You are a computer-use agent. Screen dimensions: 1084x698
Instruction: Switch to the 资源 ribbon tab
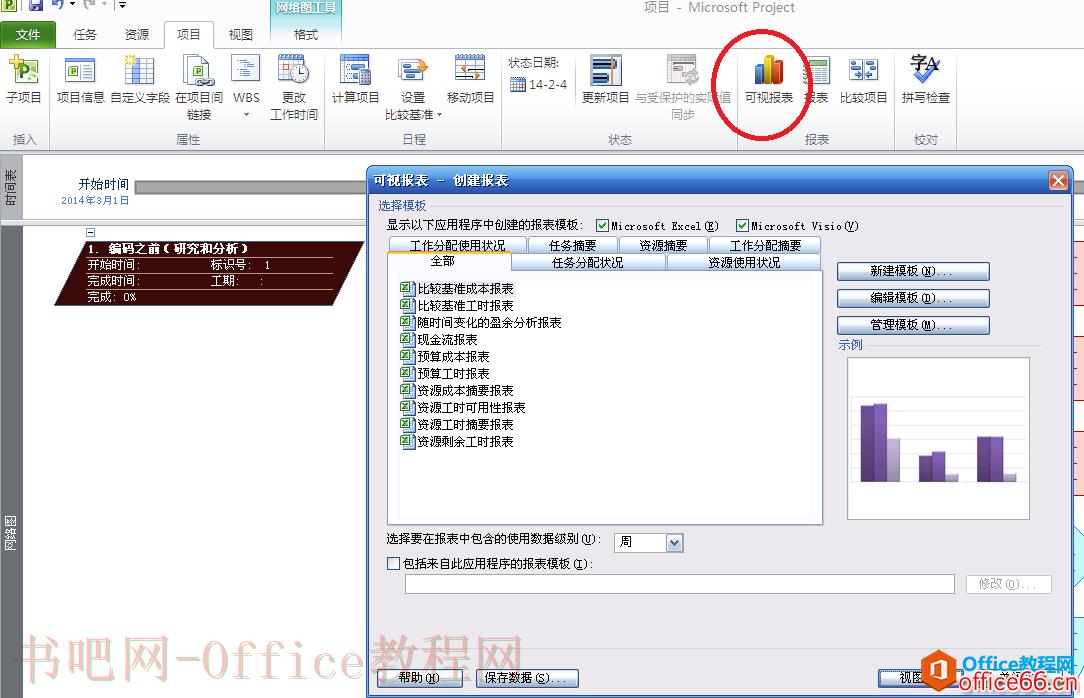point(136,35)
